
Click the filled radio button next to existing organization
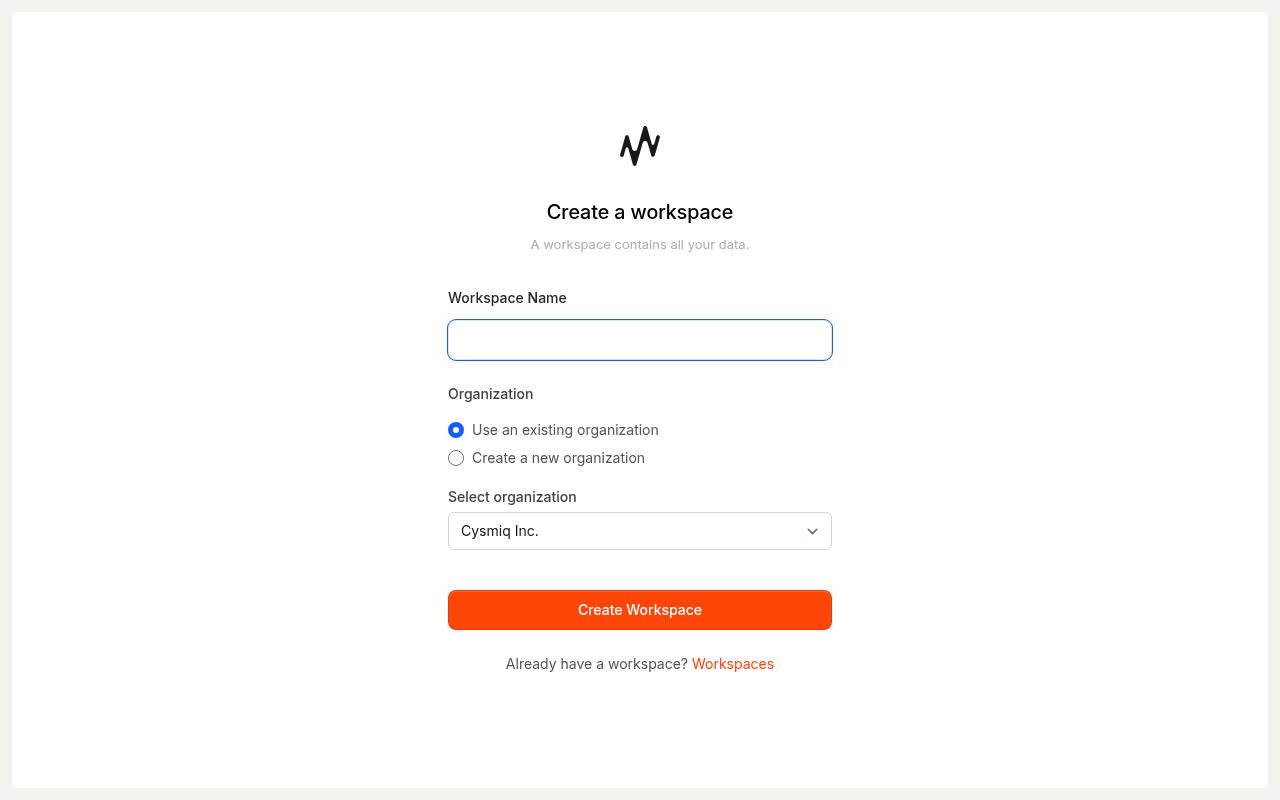456,430
